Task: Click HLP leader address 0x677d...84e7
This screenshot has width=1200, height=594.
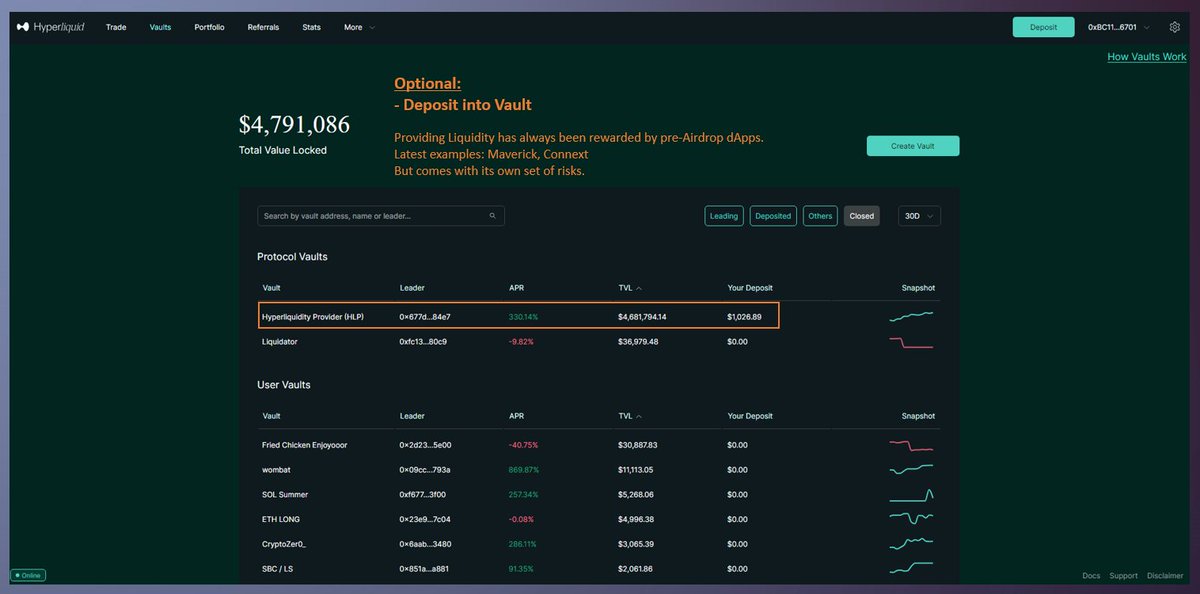Action: click(425, 317)
